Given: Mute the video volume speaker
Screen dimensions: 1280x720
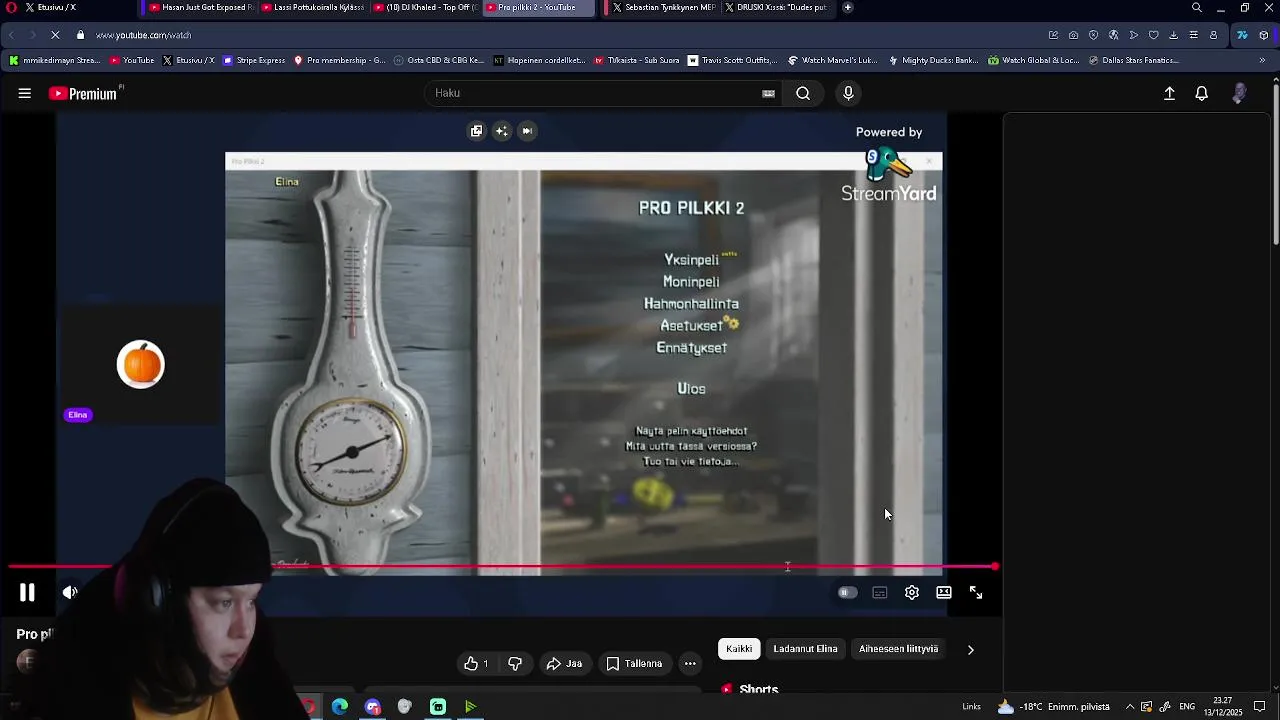Looking at the screenshot, I should pyautogui.click(x=70, y=592).
